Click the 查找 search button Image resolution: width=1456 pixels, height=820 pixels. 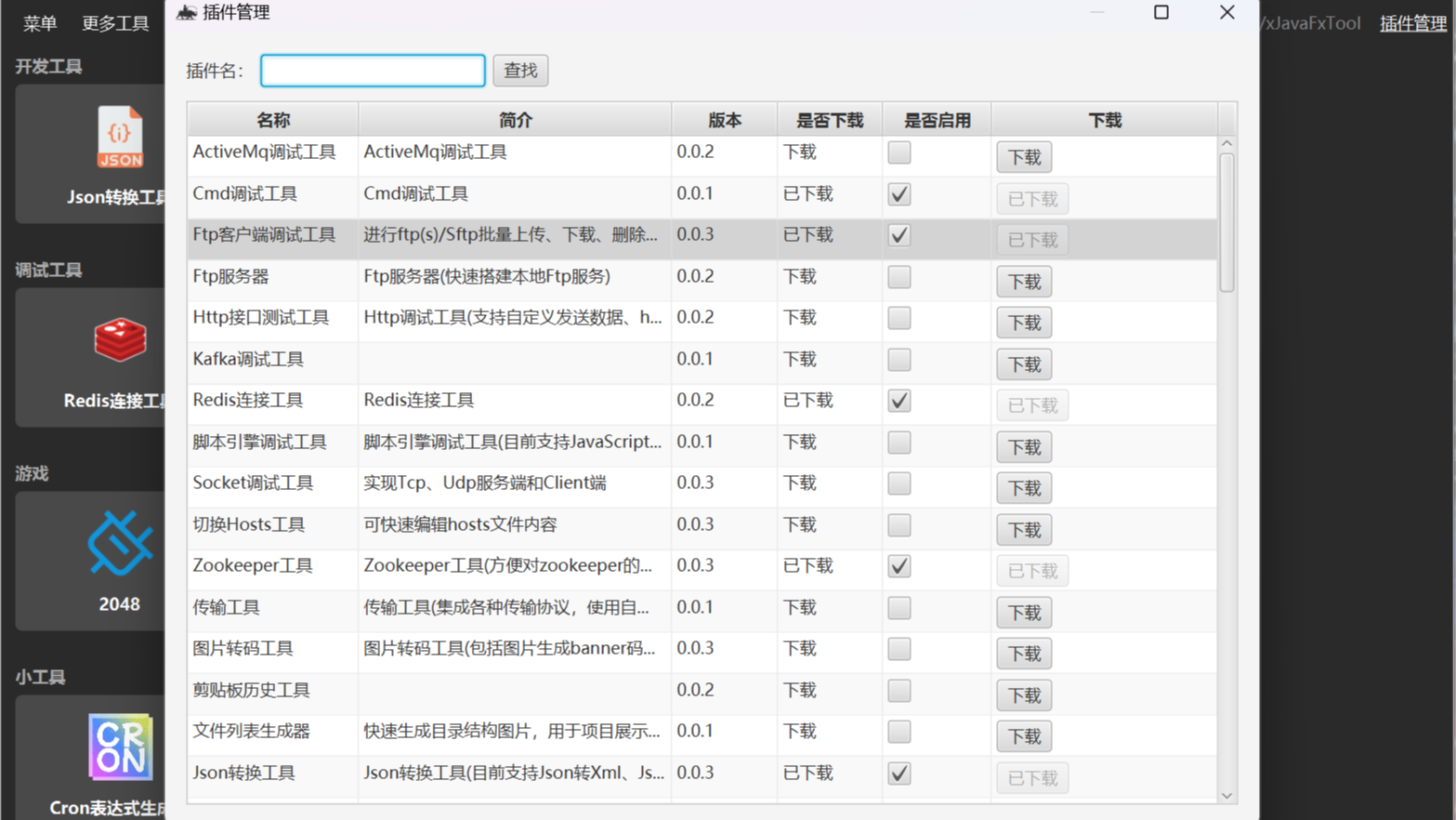pos(520,71)
